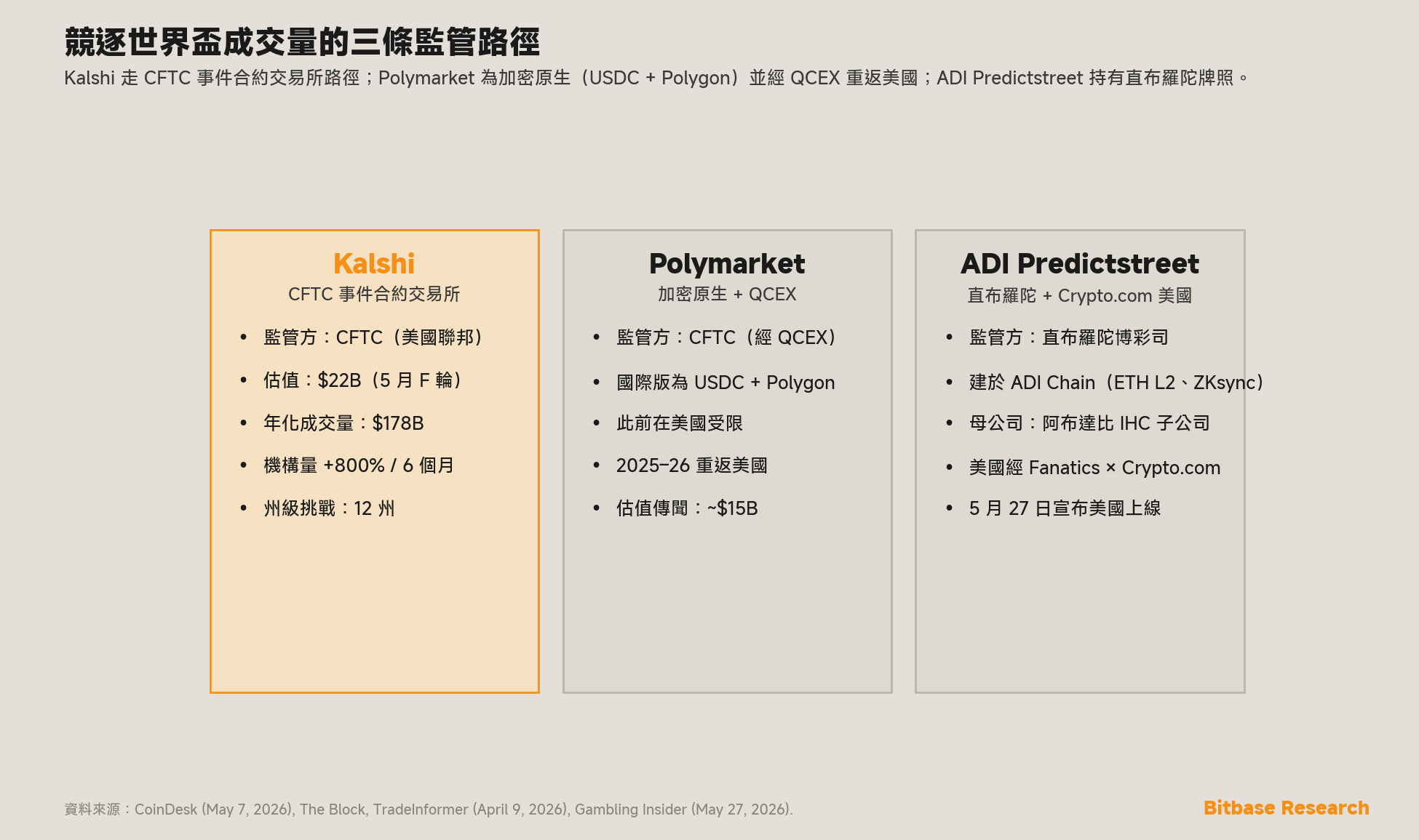Screen dimensions: 1419x840
Task: Click the 母公司：阿布達比 IHC 子公司 bullet
Action: (1089, 423)
